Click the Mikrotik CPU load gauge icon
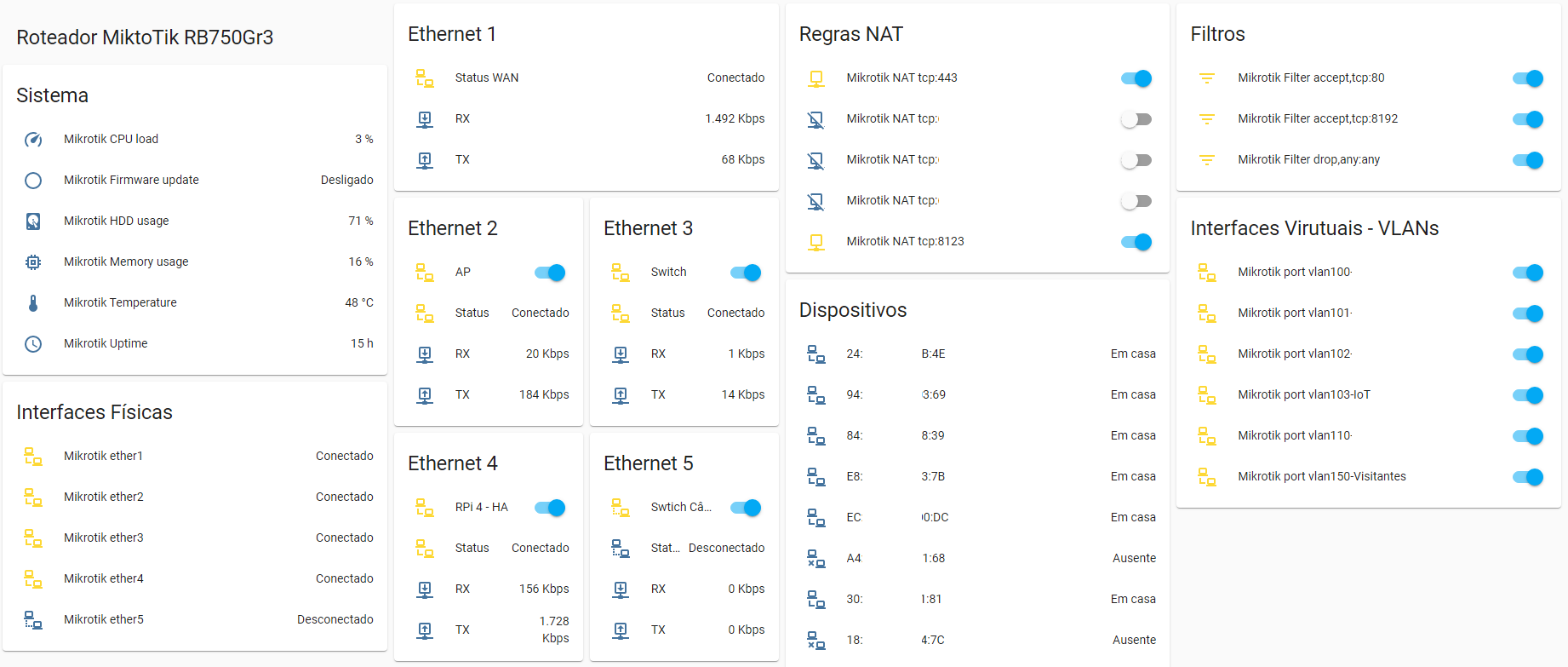The width and height of the screenshot is (1568, 667). point(33,140)
